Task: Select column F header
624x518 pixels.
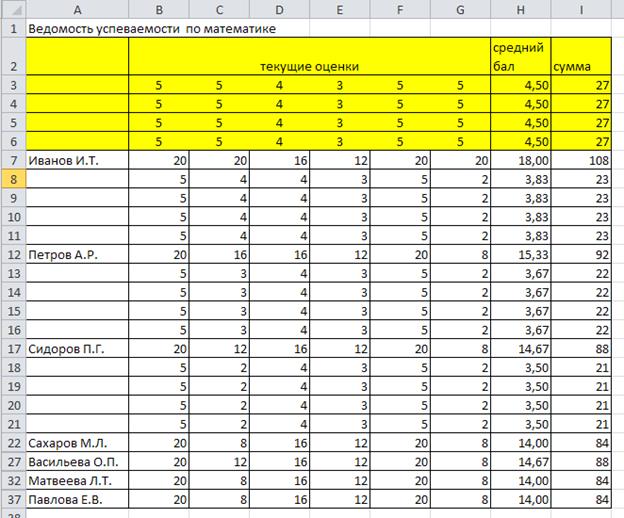Action: click(400, 10)
